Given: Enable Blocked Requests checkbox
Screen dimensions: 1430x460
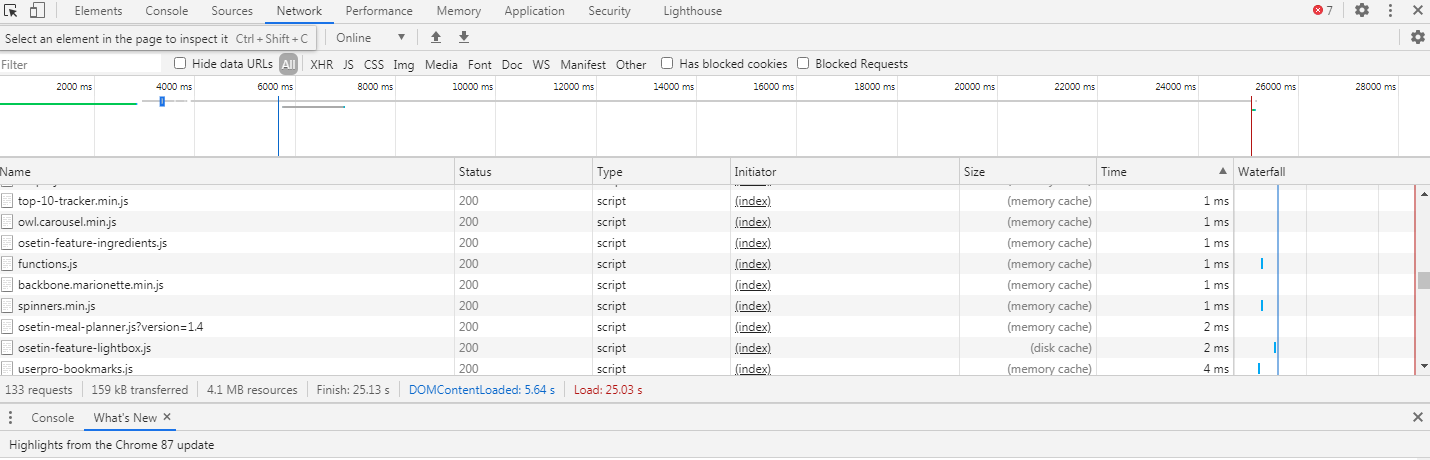Looking at the screenshot, I should [x=803, y=63].
